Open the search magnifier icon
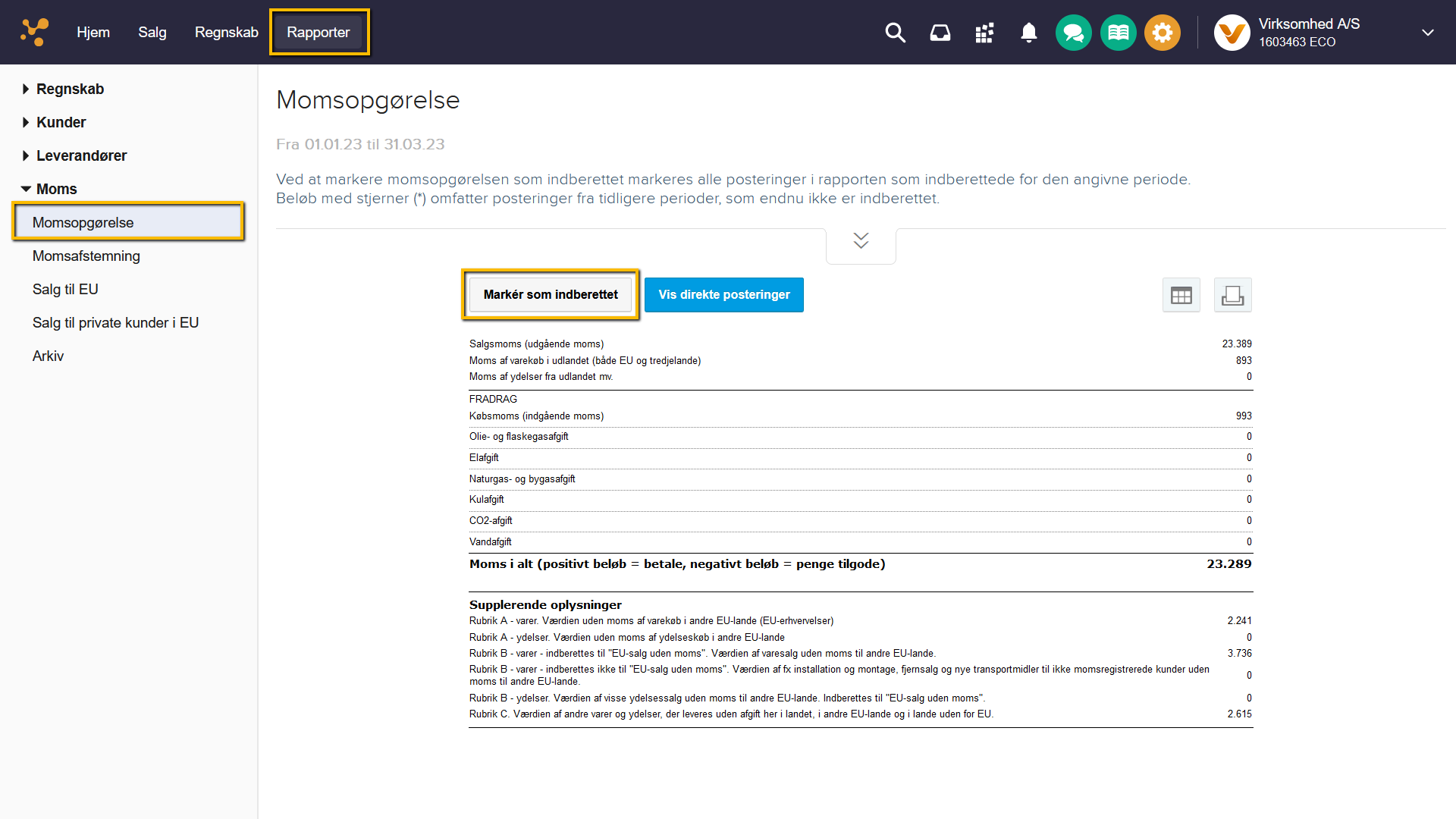Image resolution: width=1456 pixels, height=819 pixels. pos(895,33)
